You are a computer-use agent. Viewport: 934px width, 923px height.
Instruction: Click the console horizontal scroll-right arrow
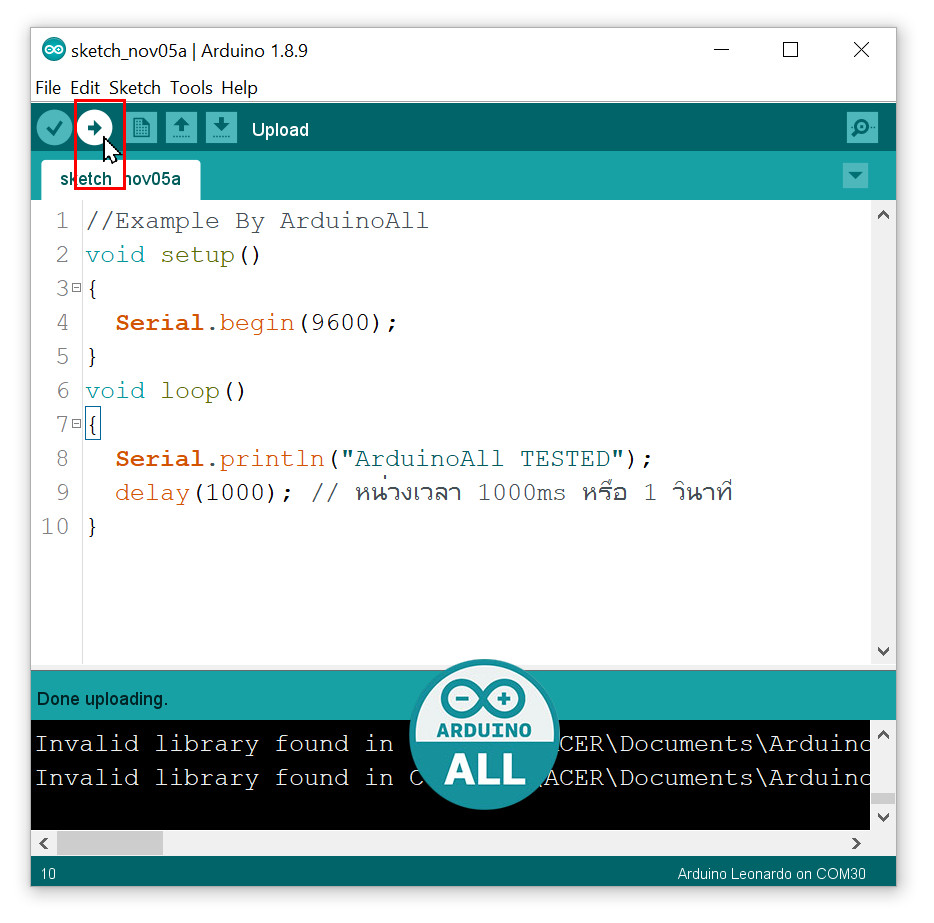click(x=856, y=843)
